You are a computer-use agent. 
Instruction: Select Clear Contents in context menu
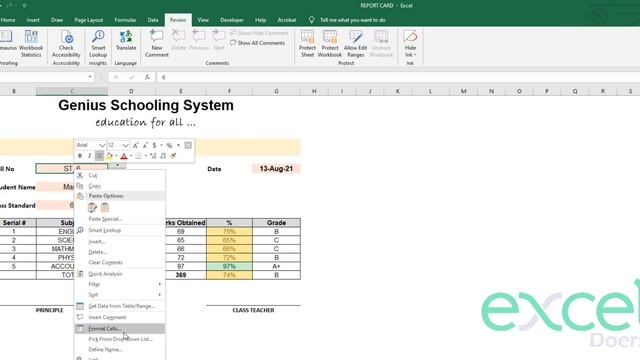coord(120,262)
